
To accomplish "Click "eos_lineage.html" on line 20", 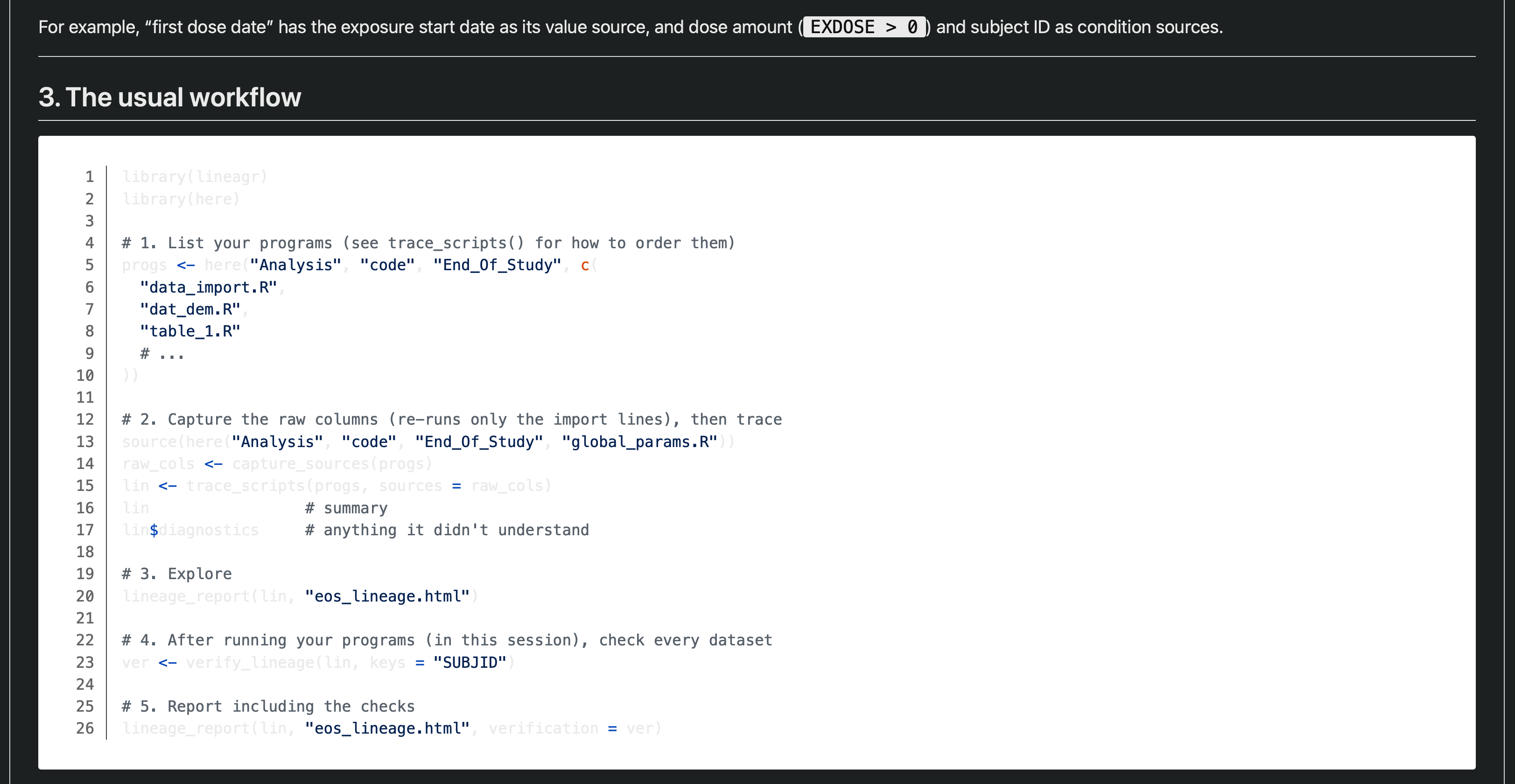I will pos(387,596).
